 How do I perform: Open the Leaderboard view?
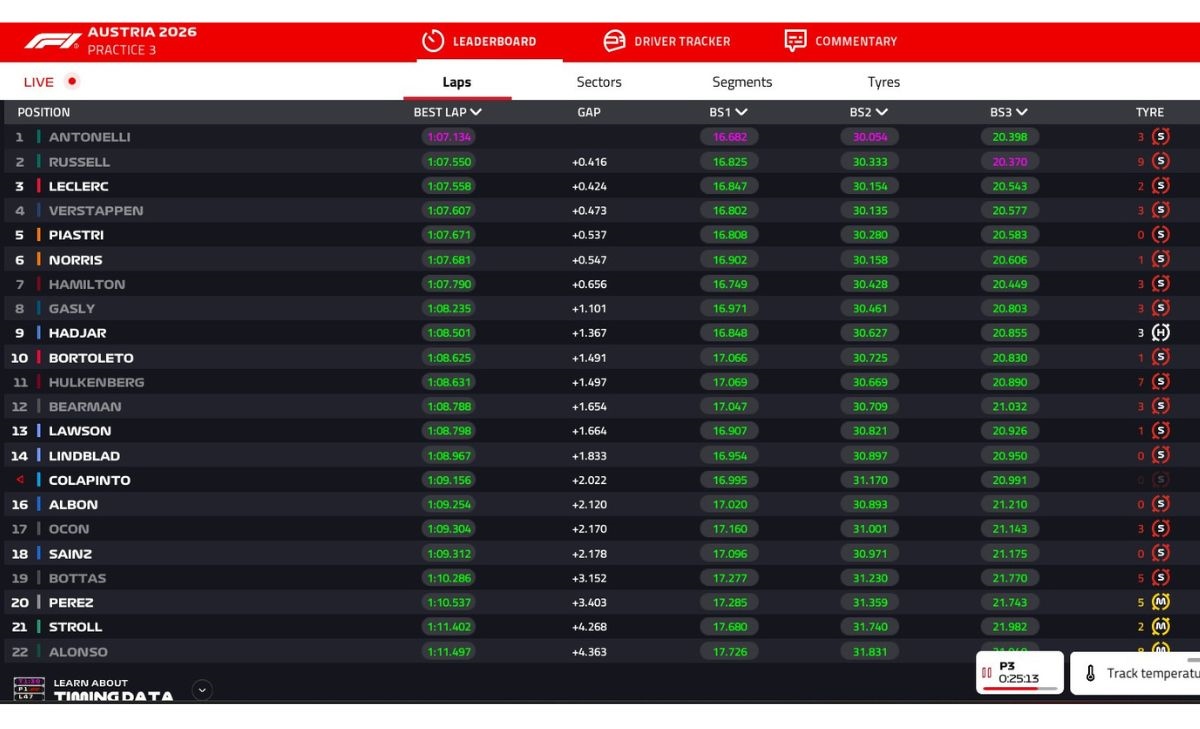coord(478,41)
